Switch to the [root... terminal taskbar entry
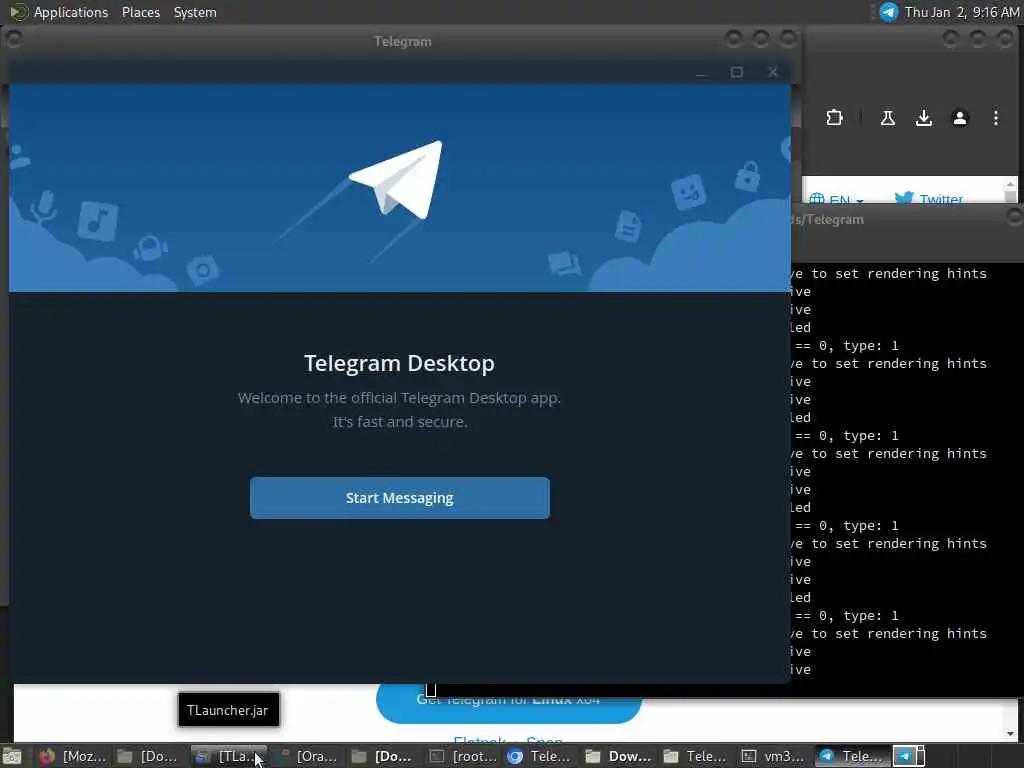Image resolution: width=1024 pixels, height=768 pixels. pyautogui.click(x=462, y=756)
